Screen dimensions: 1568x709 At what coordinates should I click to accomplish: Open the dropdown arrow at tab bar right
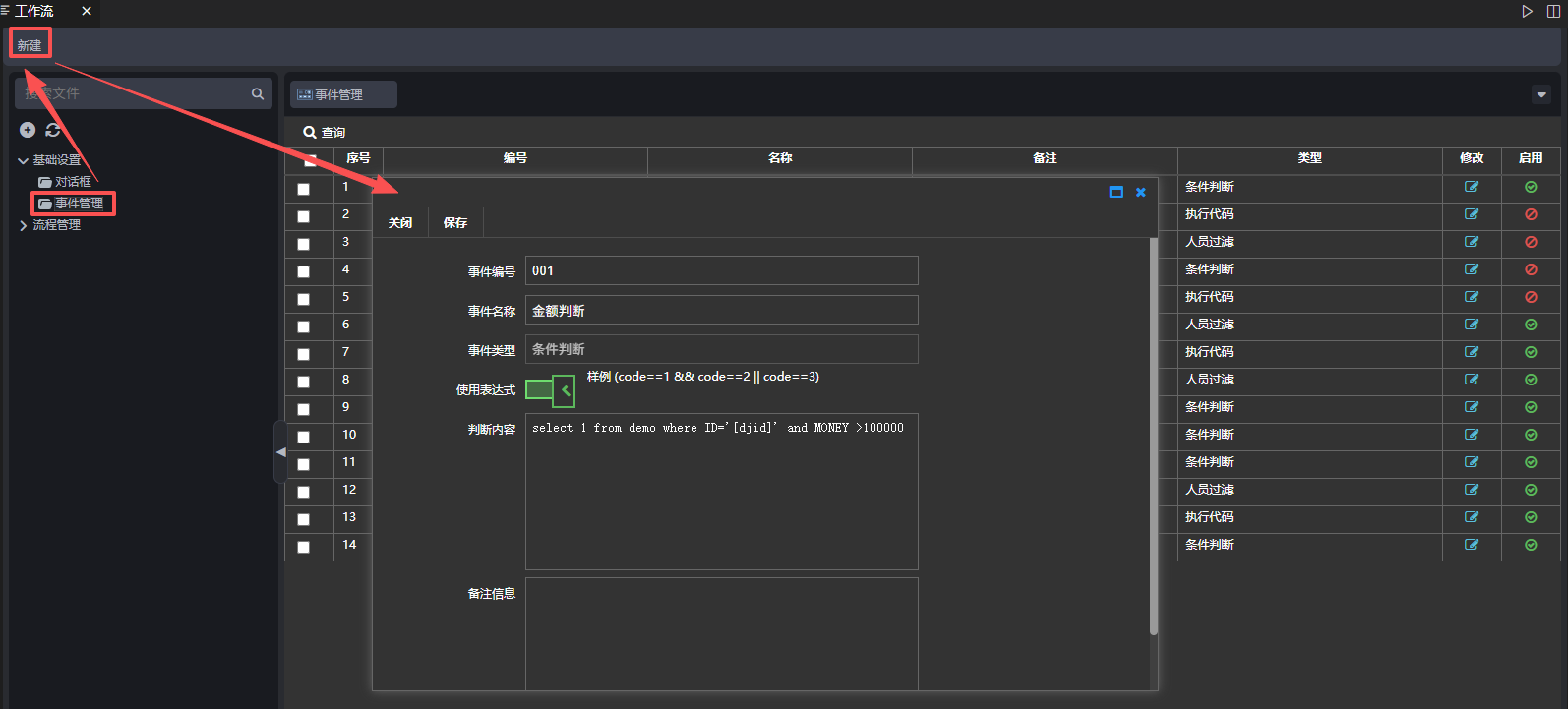tap(1541, 94)
